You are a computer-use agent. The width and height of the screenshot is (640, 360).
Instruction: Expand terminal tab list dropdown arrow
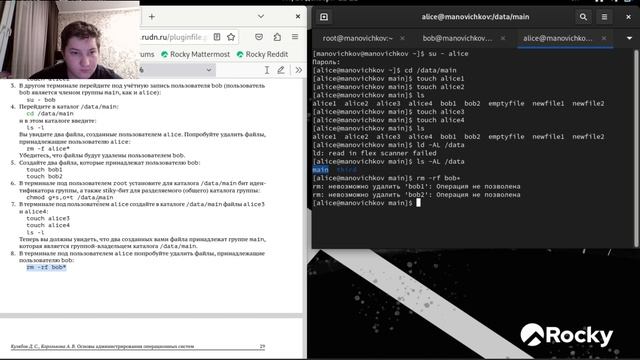click(629, 38)
